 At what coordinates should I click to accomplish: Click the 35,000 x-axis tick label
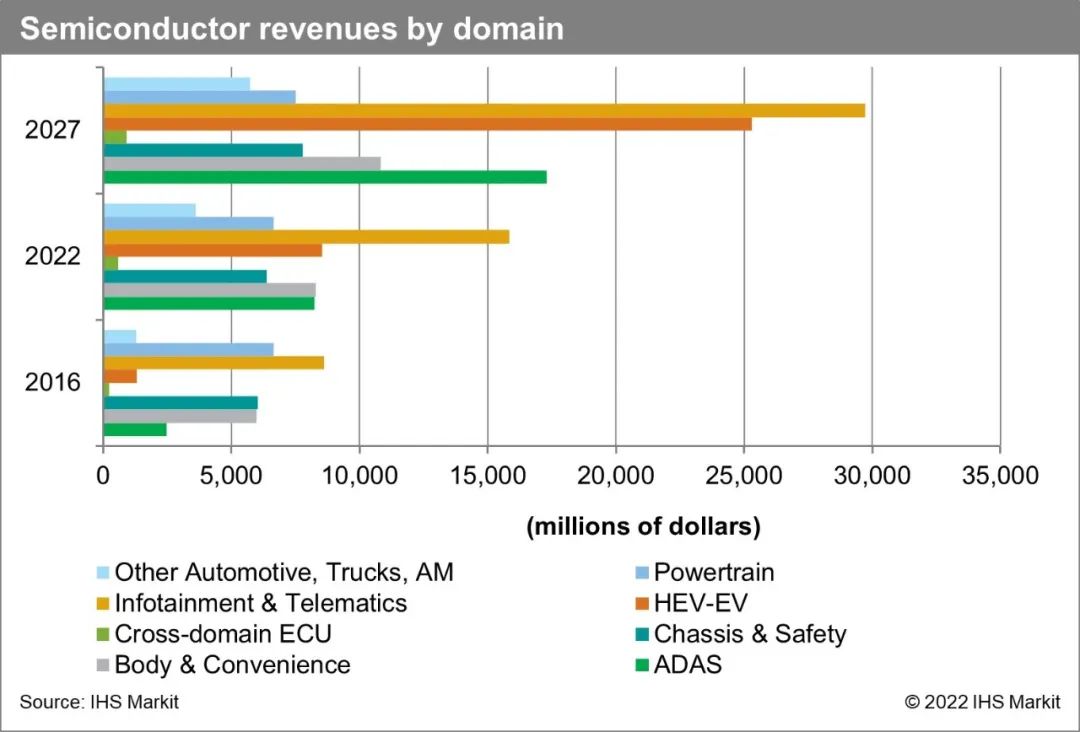(1000, 475)
